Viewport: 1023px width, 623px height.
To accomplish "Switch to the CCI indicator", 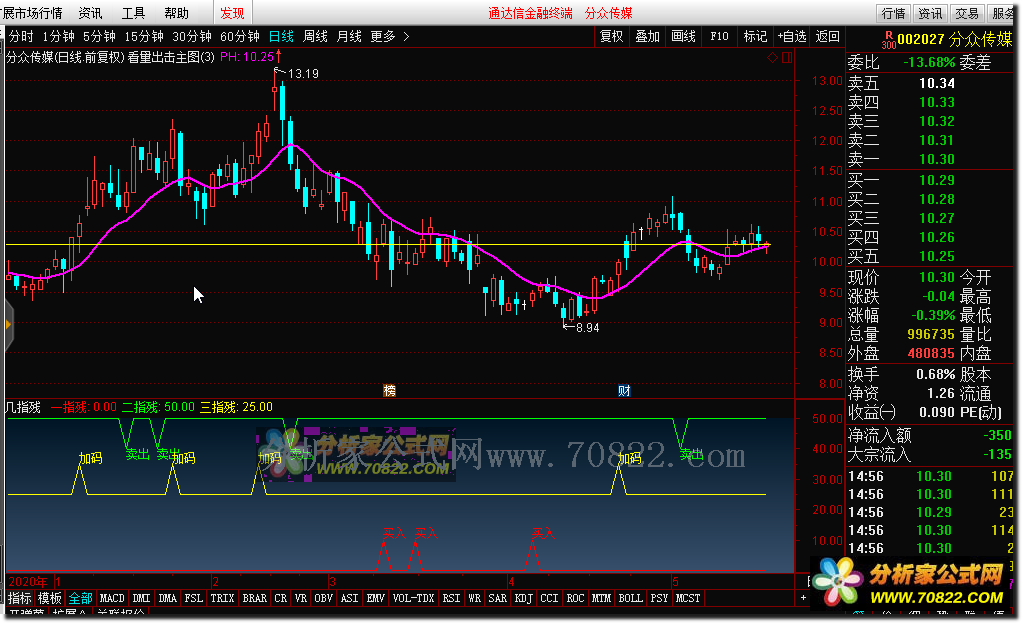I will (549, 598).
